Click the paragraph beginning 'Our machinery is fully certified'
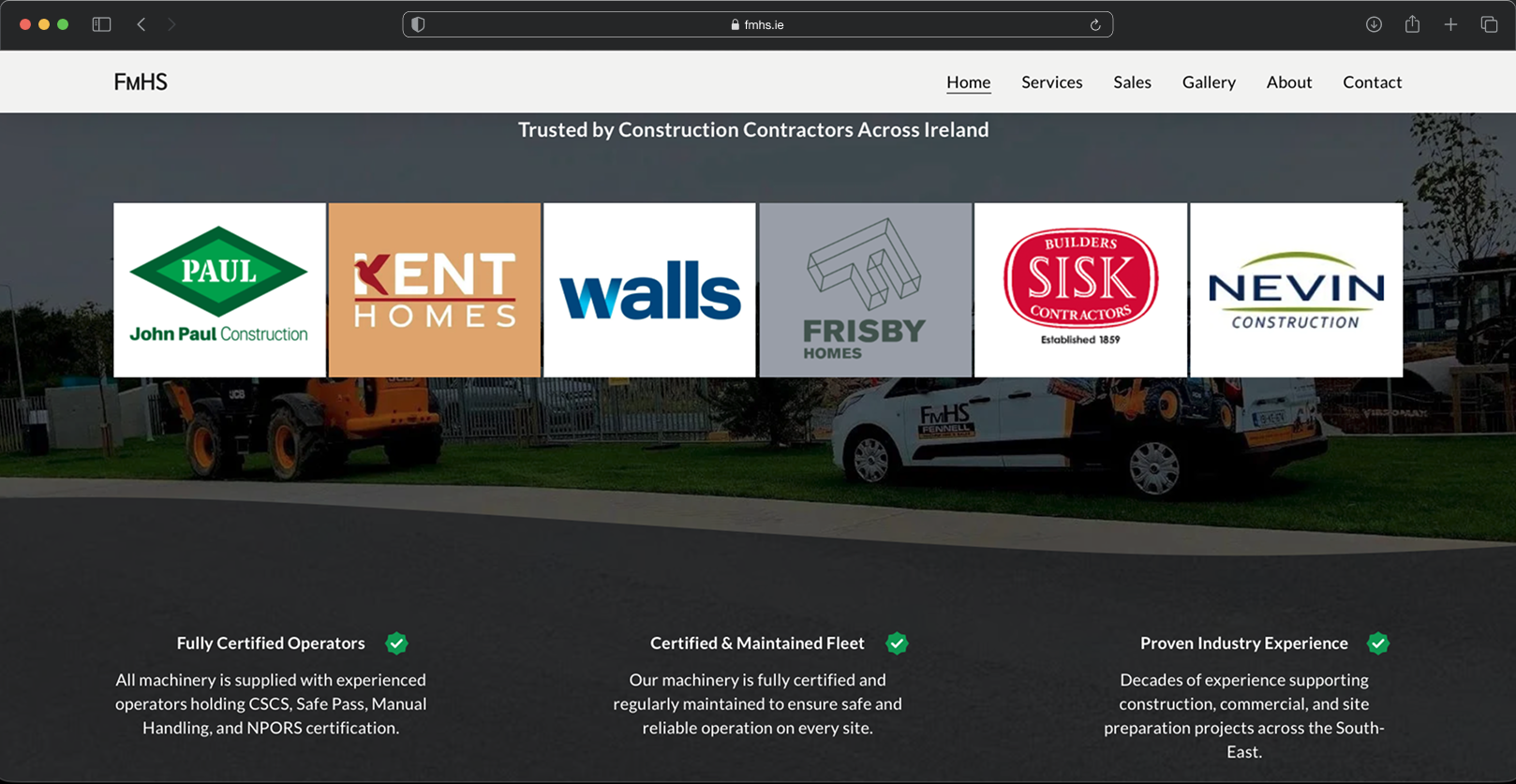 757,703
